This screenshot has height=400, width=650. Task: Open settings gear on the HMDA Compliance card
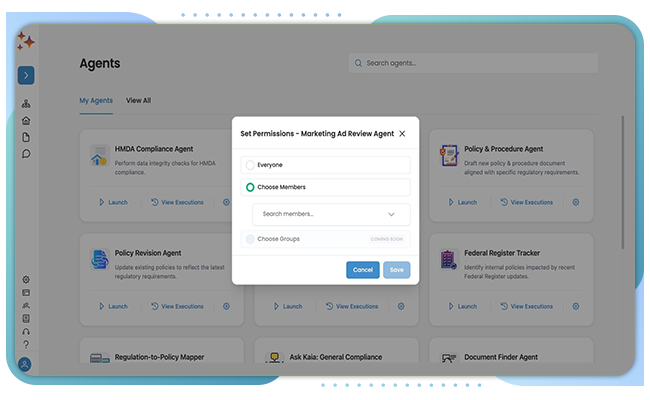(226, 202)
